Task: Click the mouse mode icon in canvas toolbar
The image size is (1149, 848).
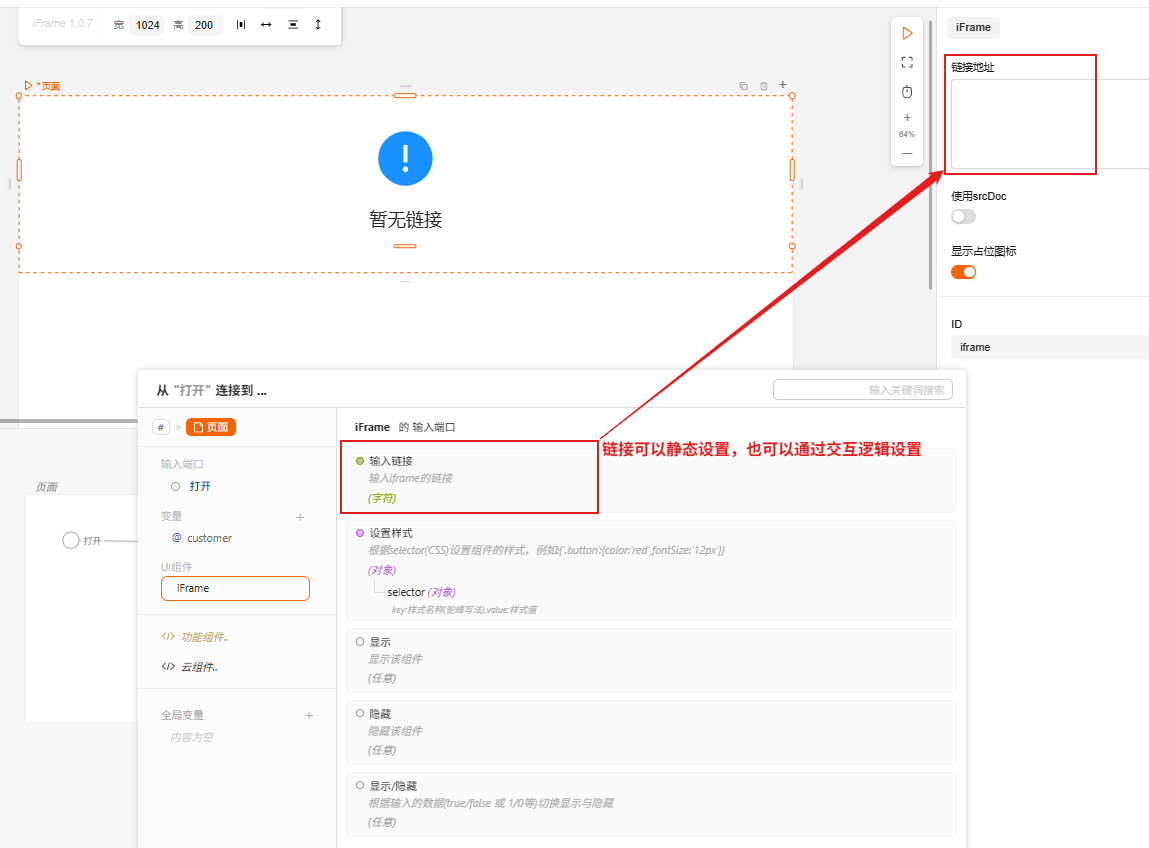Action: tap(907, 92)
